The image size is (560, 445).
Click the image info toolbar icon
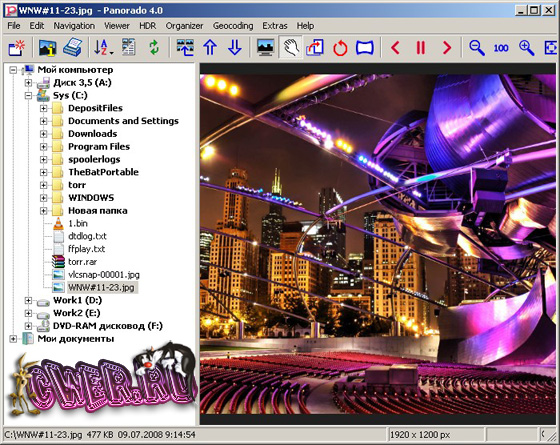coord(48,48)
